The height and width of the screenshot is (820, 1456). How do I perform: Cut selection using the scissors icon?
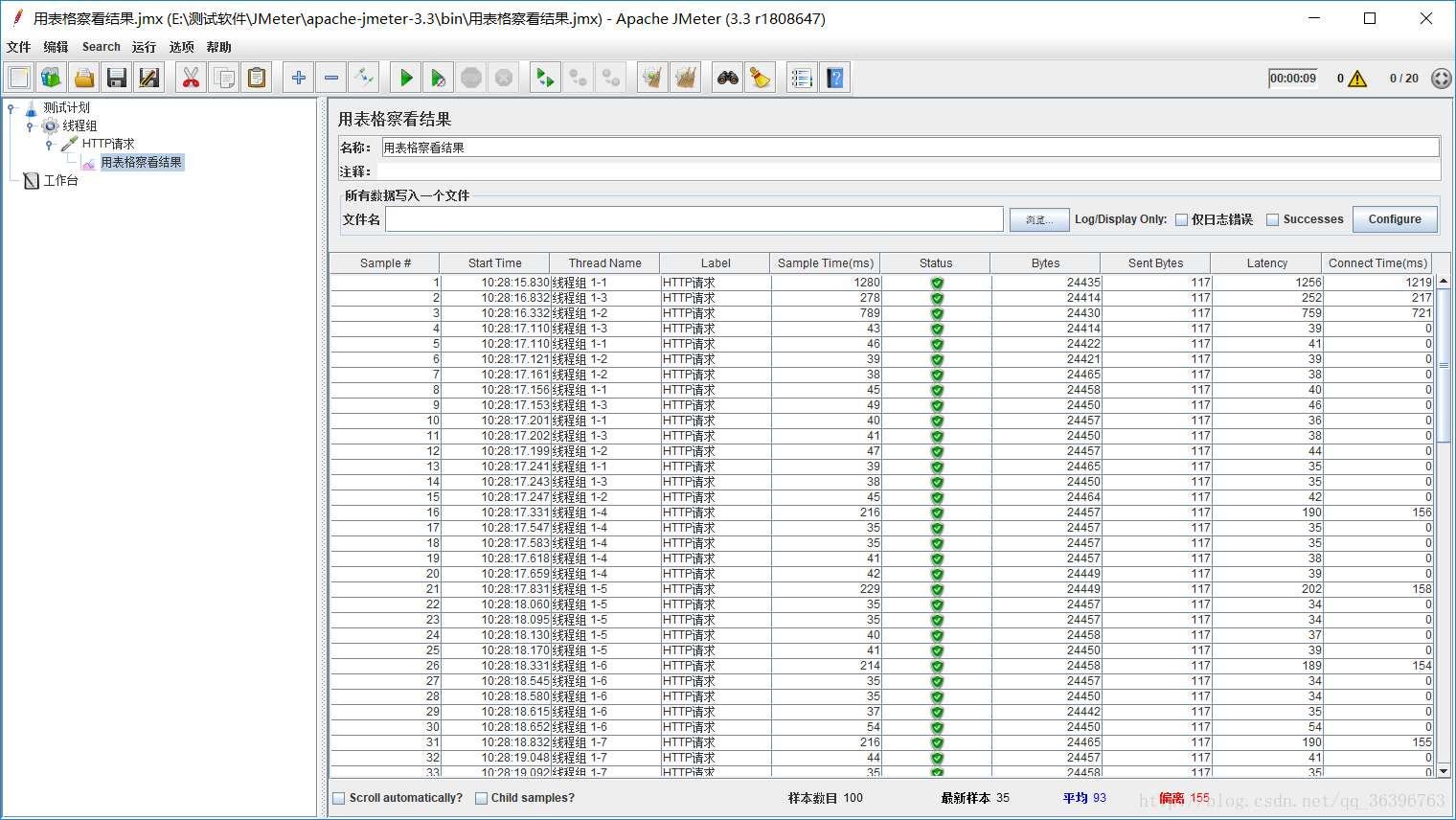coord(192,78)
